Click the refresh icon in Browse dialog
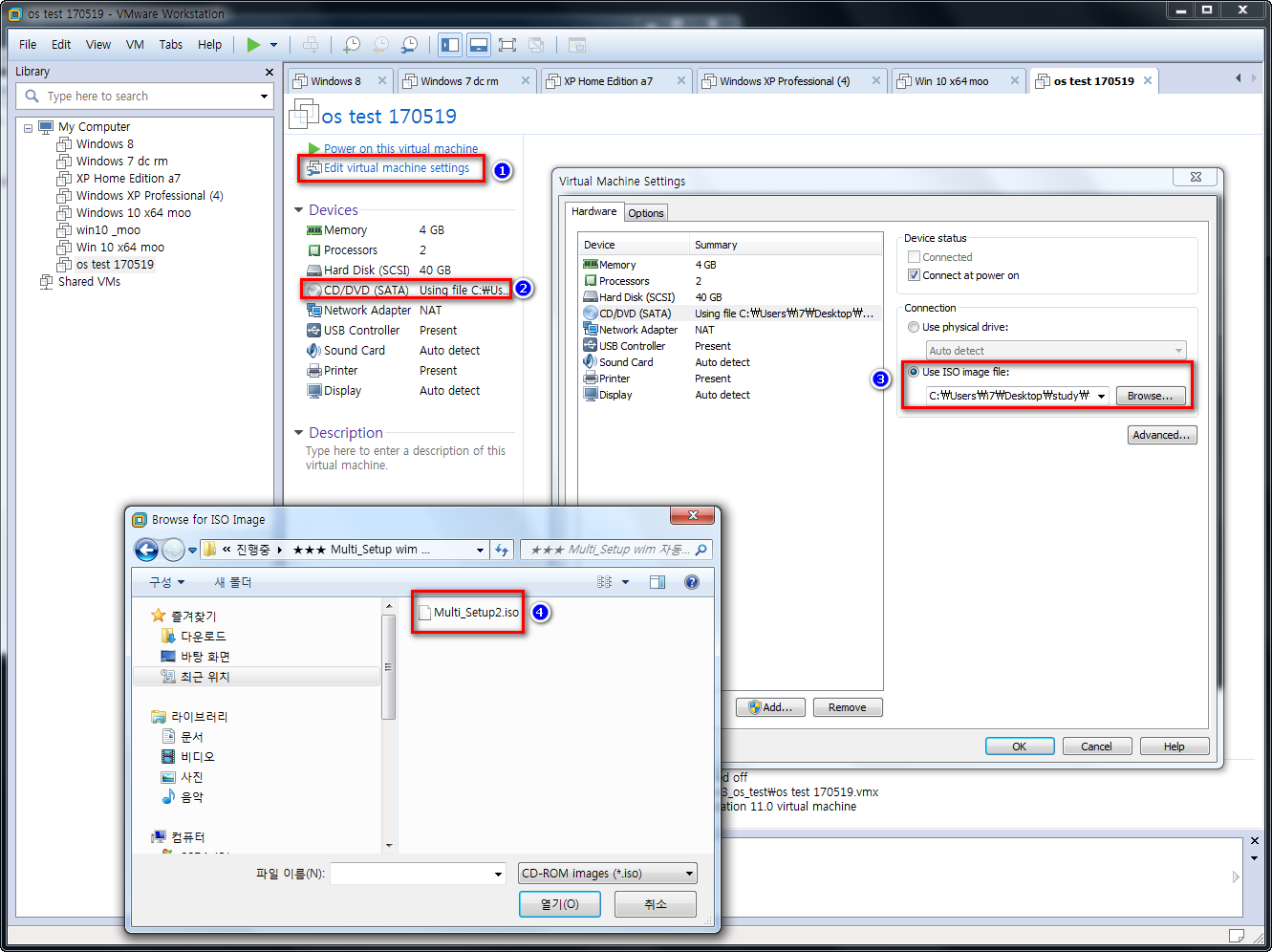The height and width of the screenshot is (952, 1272). (503, 550)
